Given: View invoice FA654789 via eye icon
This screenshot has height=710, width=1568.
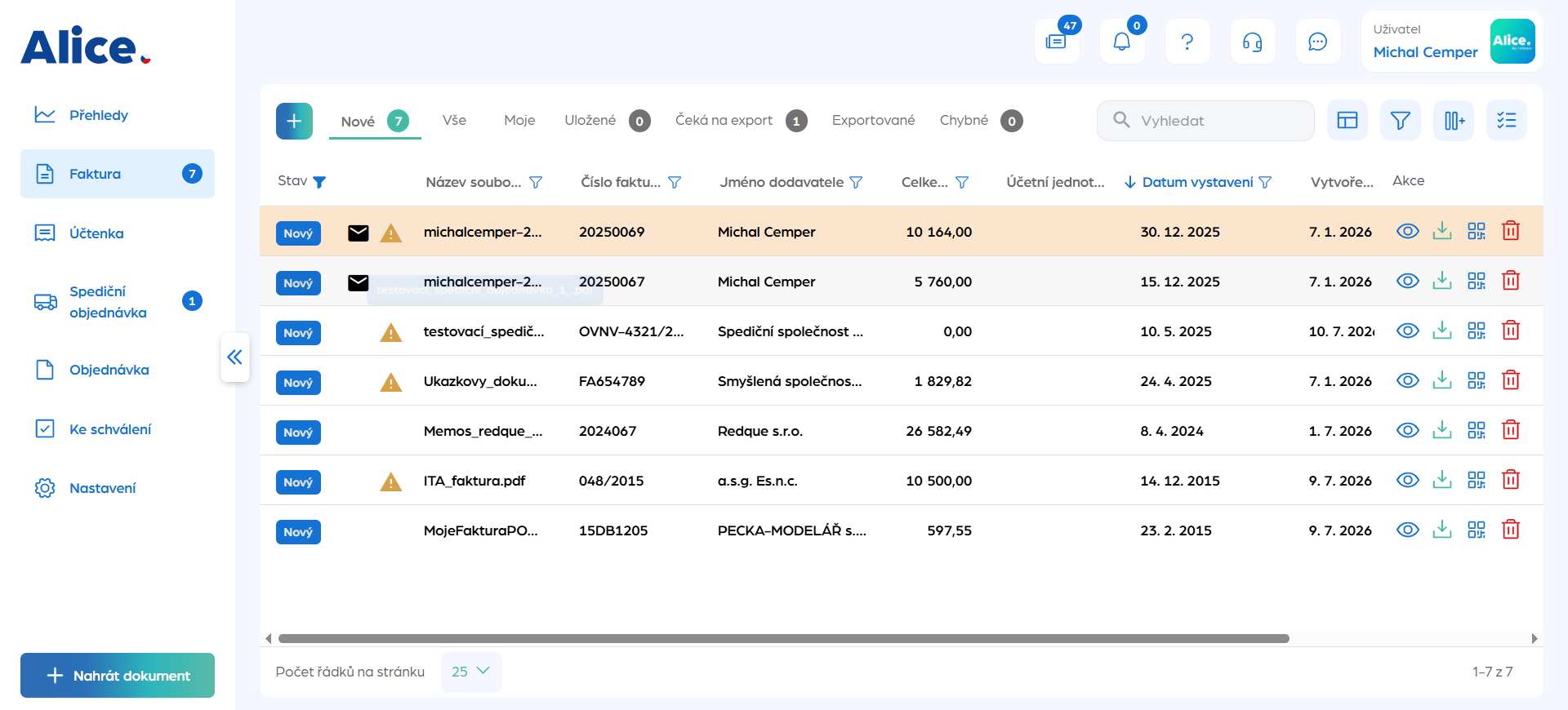Looking at the screenshot, I should coord(1408,380).
